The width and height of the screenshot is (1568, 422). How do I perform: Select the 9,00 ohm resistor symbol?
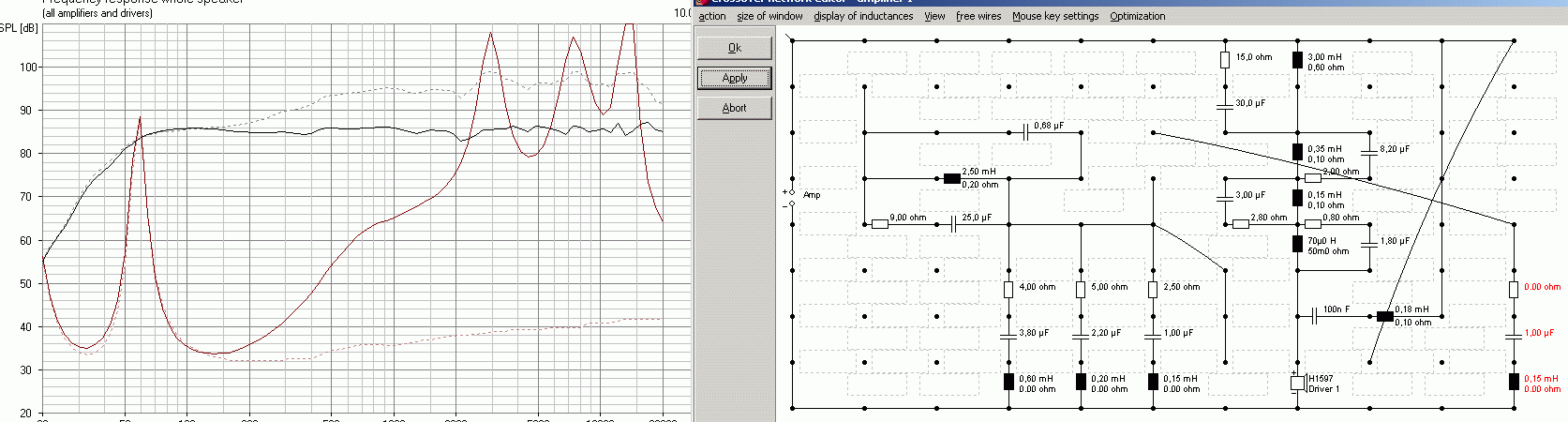click(x=880, y=224)
